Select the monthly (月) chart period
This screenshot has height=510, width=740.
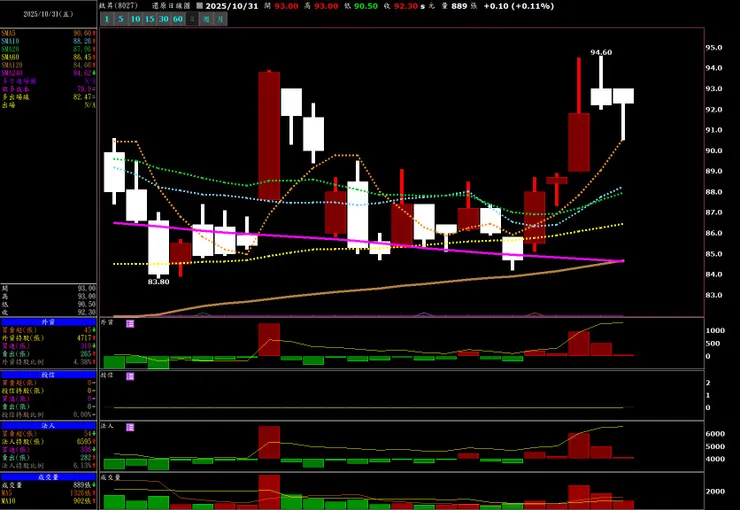click(x=220, y=19)
